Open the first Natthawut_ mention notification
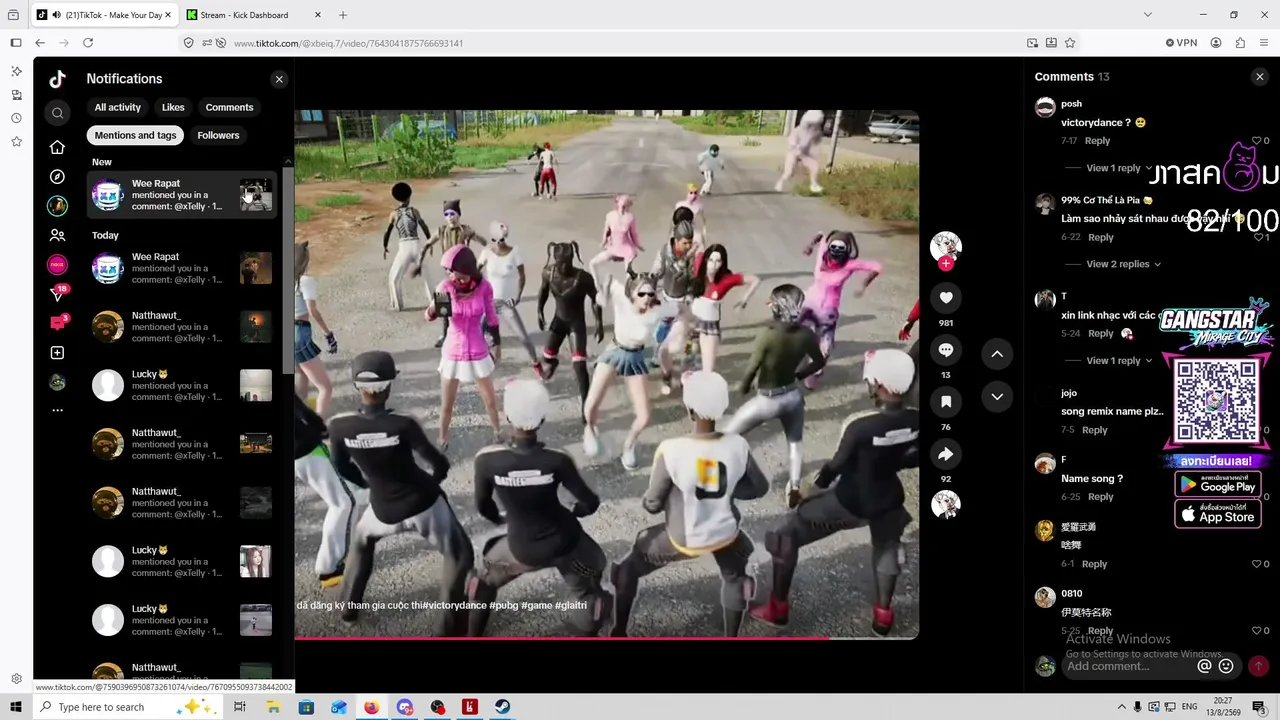Screen dimensions: 1280x720 click(181, 327)
